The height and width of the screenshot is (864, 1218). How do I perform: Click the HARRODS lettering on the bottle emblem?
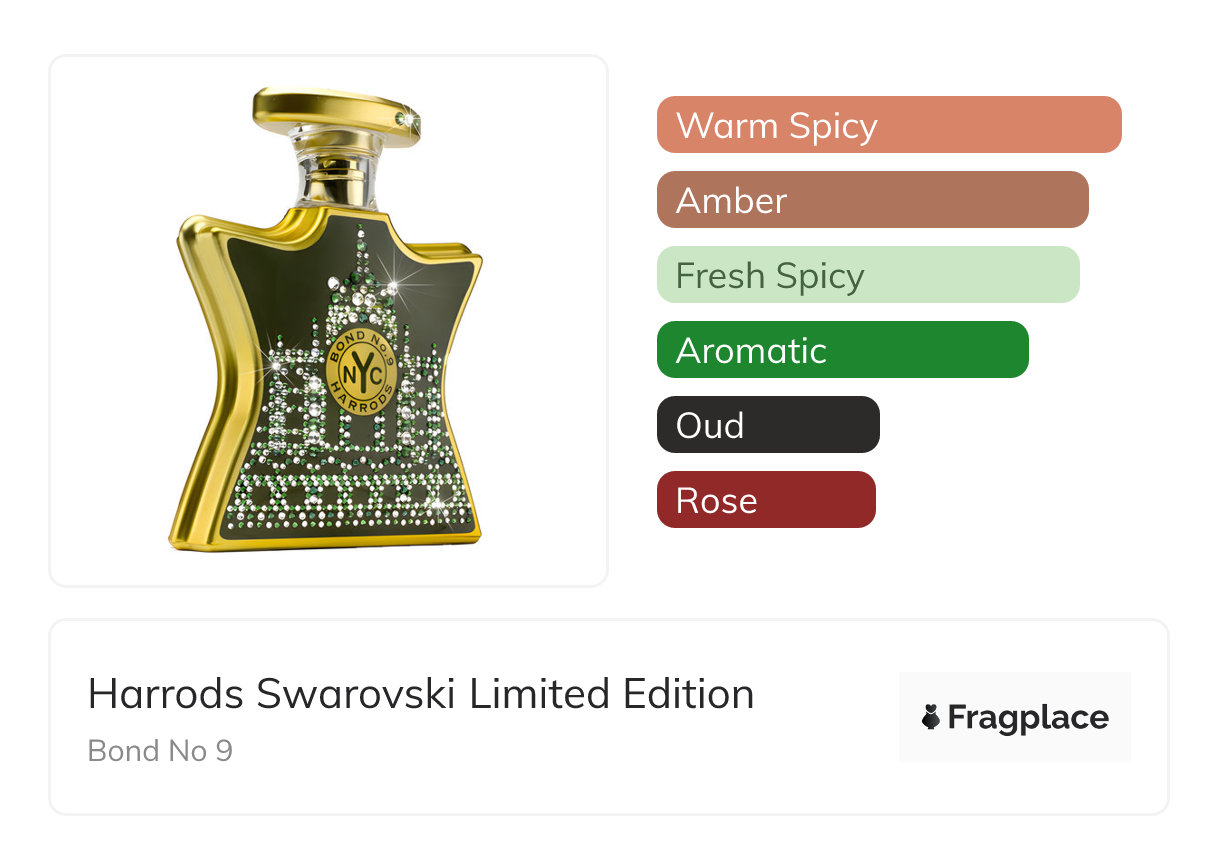point(362,395)
